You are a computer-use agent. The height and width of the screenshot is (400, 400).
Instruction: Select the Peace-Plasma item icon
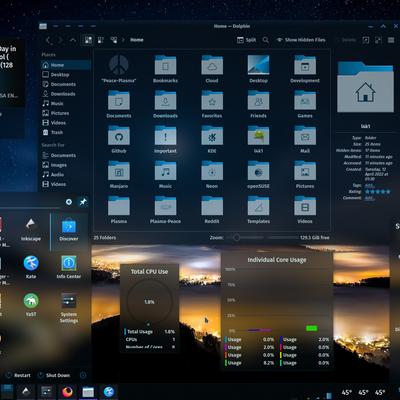(119, 65)
